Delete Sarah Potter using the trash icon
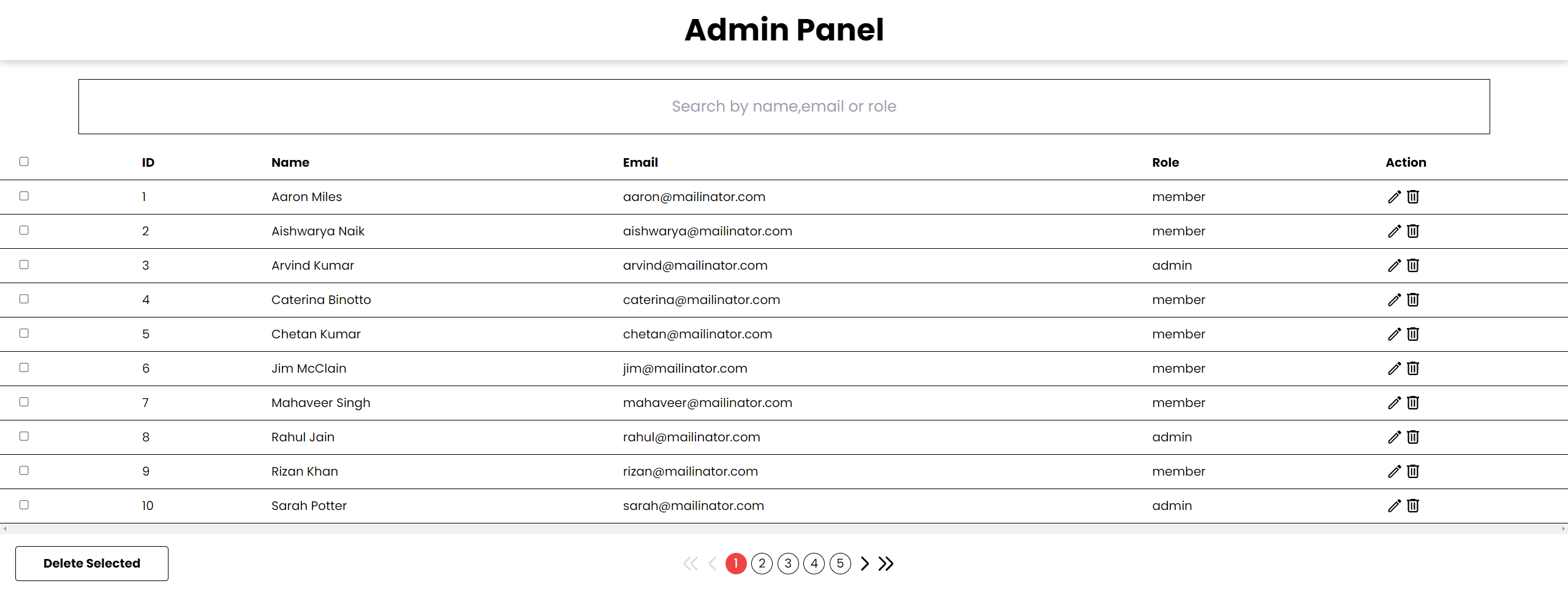This screenshot has height=597, width=1568. pos(1414,506)
